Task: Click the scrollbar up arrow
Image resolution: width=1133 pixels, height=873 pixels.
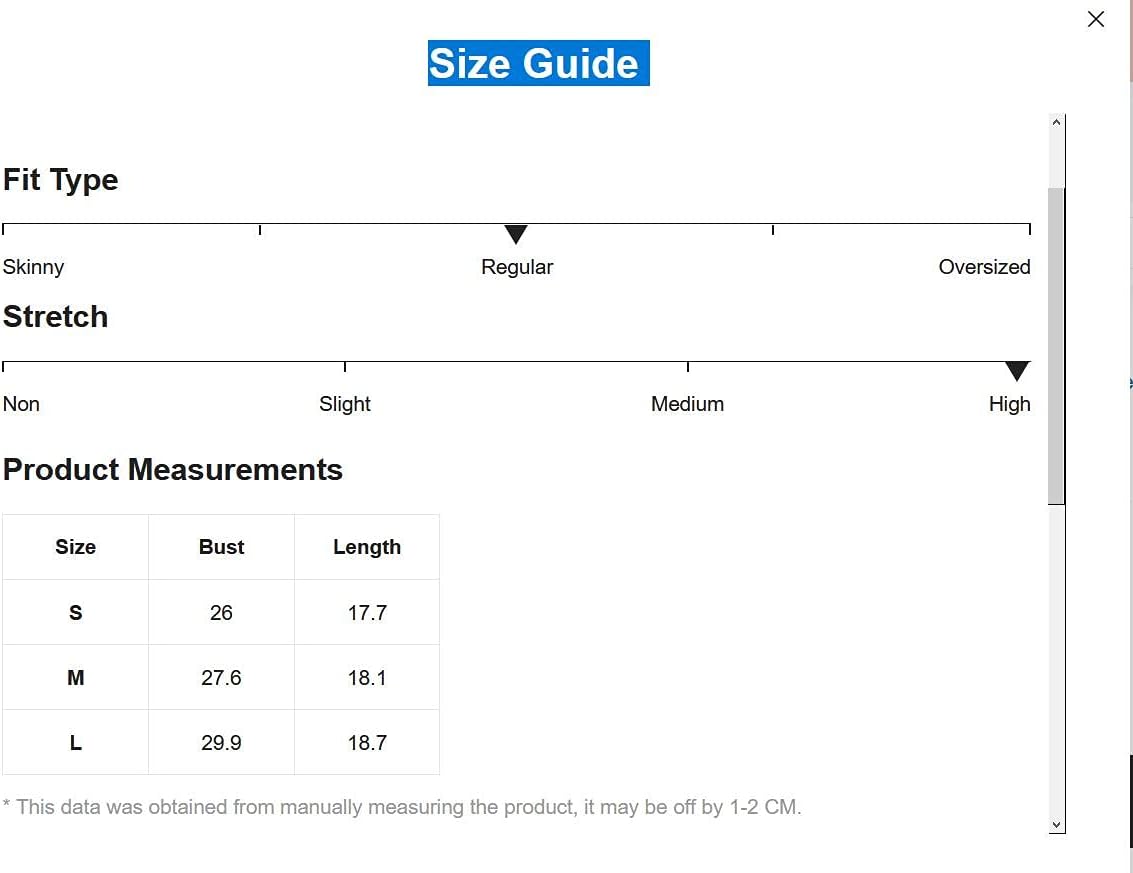Action: click(1057, 122)
